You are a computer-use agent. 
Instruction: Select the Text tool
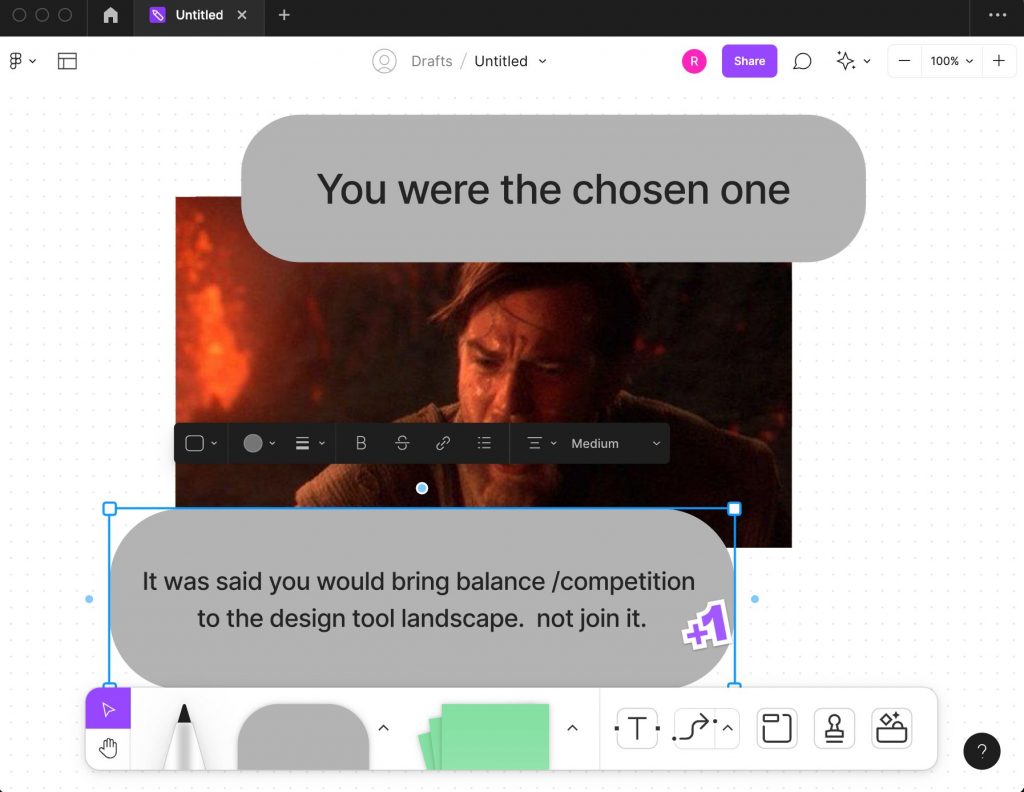pyautogui.click(x=637, y=728)
